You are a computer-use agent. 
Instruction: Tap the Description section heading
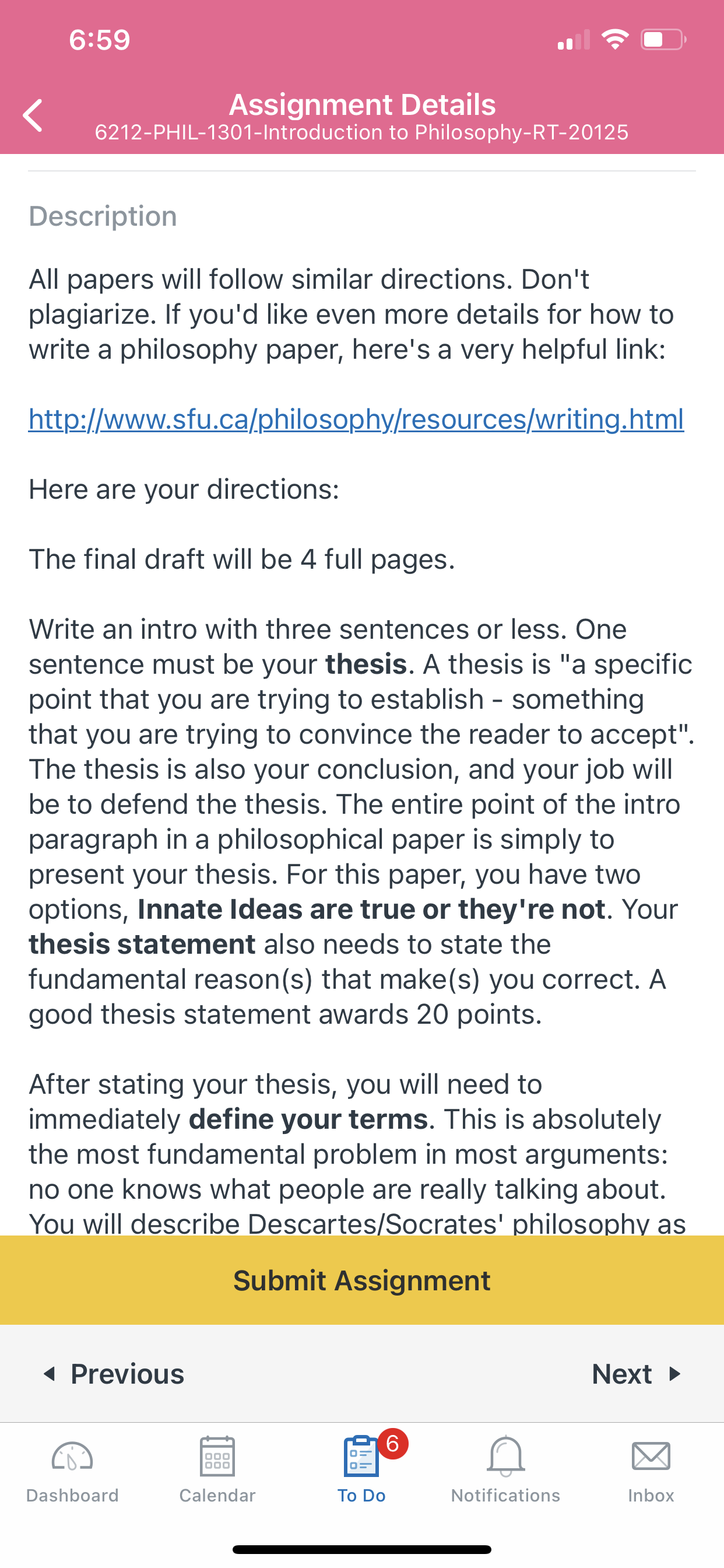point(103,216)
